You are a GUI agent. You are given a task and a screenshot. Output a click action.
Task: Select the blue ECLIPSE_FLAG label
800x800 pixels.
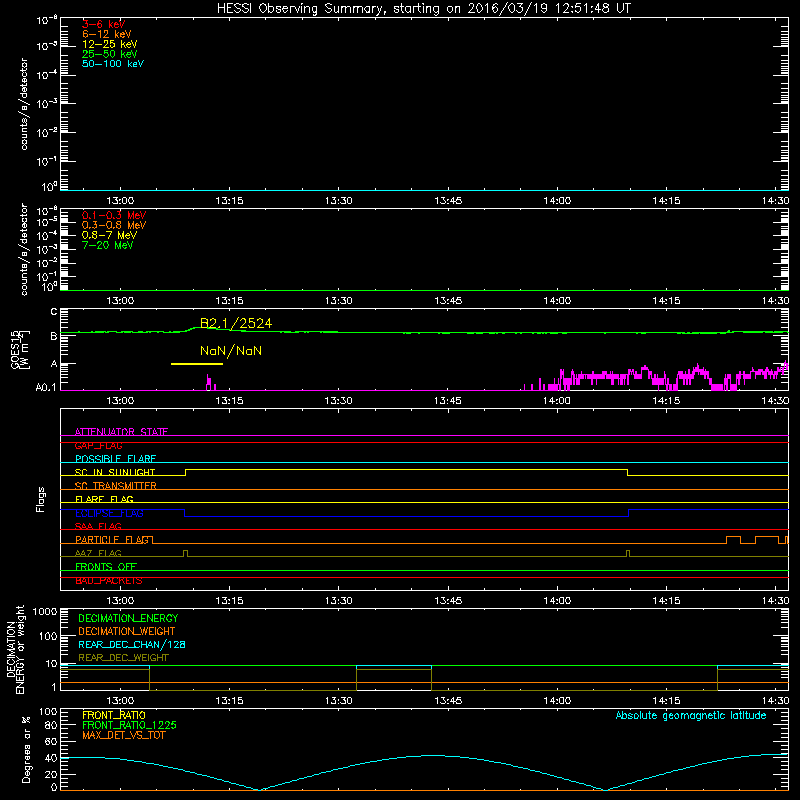(109, 513)
